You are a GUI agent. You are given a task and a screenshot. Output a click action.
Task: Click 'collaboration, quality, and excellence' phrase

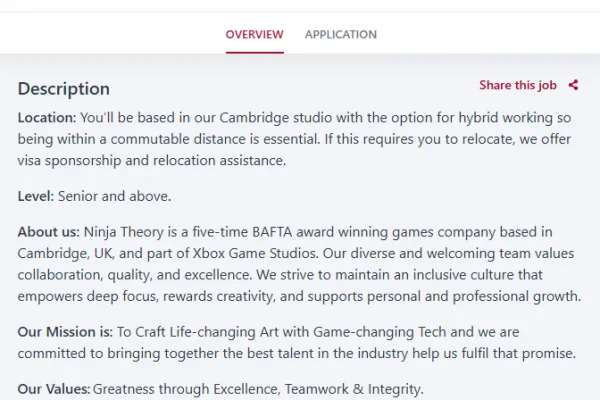[x=135, y=275]
